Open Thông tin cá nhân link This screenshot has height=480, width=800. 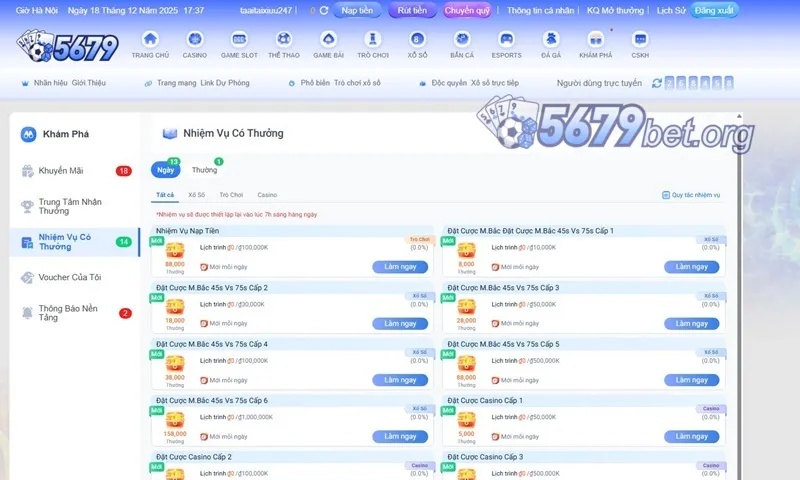coord(540,10)
